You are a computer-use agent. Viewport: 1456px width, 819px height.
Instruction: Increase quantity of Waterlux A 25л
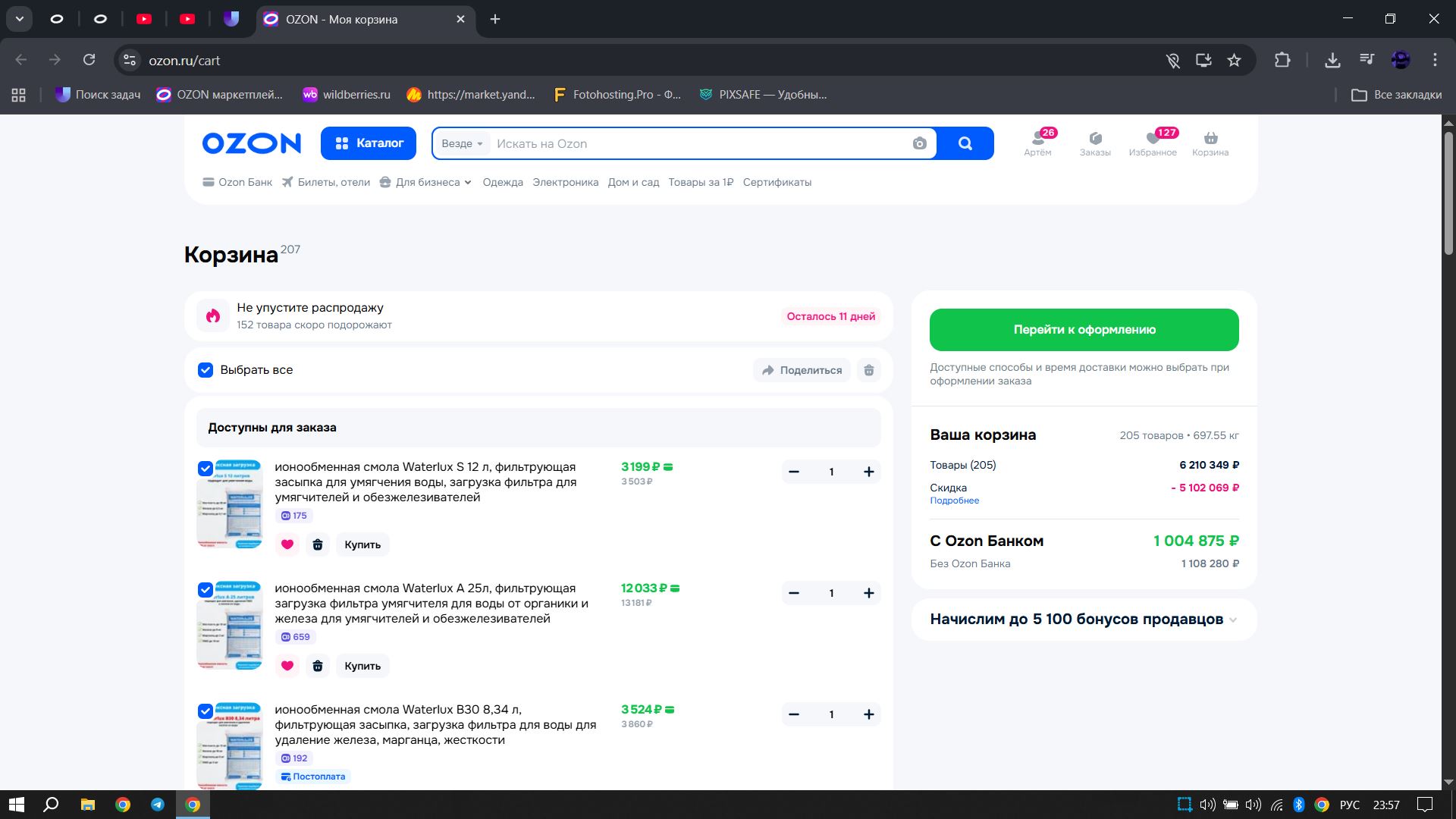pos(868,593)
